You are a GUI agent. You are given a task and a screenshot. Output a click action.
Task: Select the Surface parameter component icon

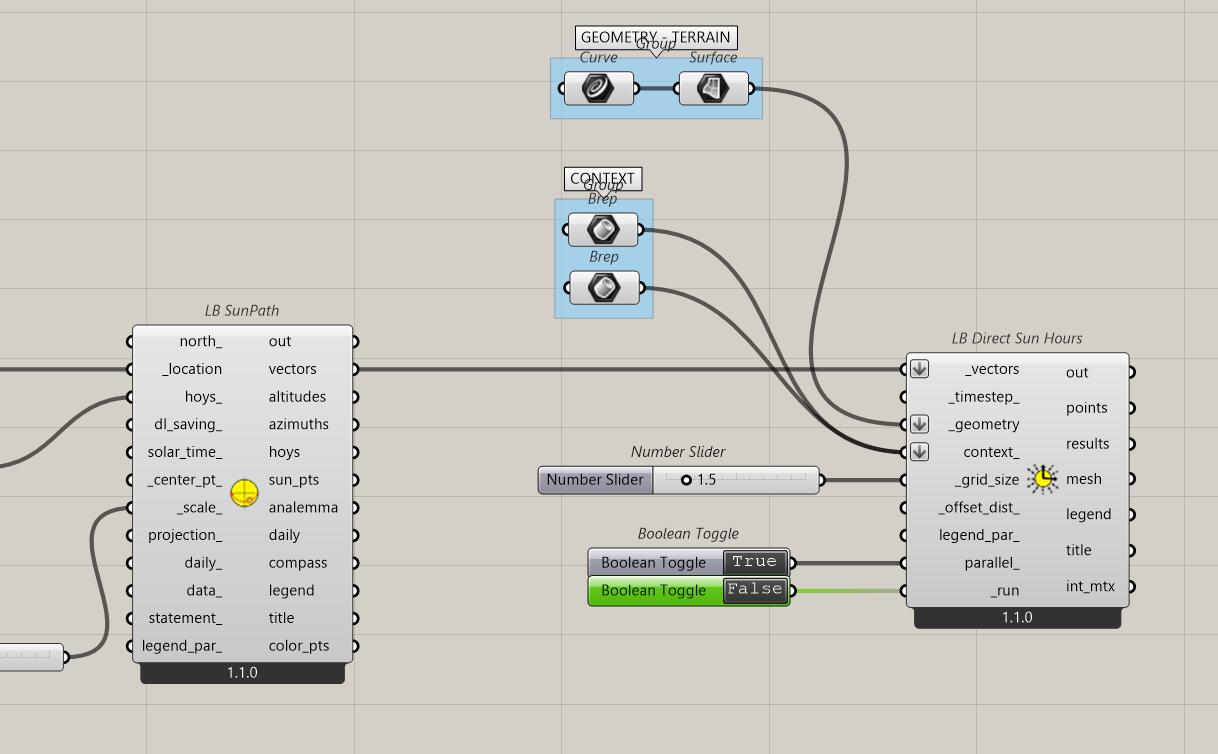tap(713, 89)
